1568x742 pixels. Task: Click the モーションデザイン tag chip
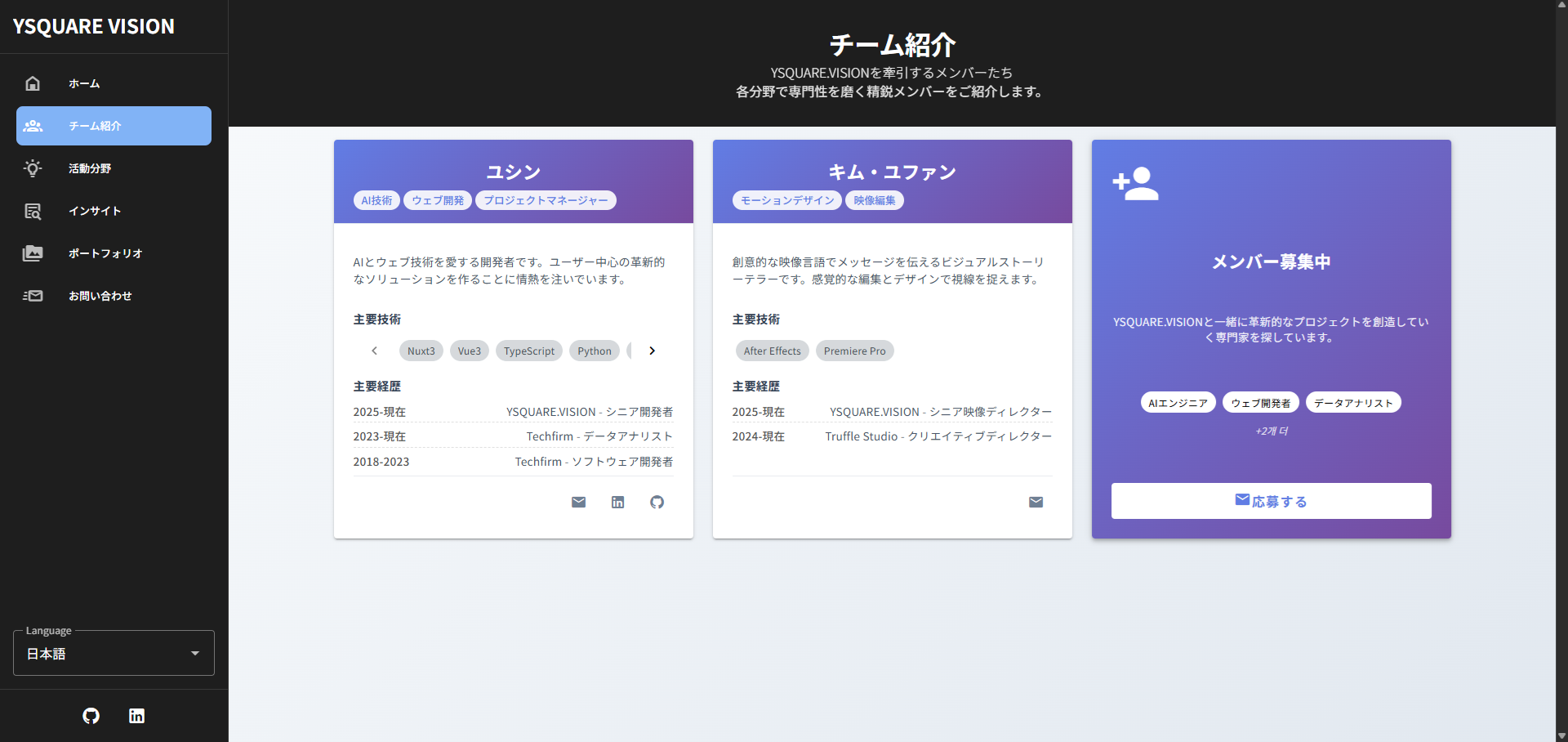pyautogui.click(x=787, y=200)
